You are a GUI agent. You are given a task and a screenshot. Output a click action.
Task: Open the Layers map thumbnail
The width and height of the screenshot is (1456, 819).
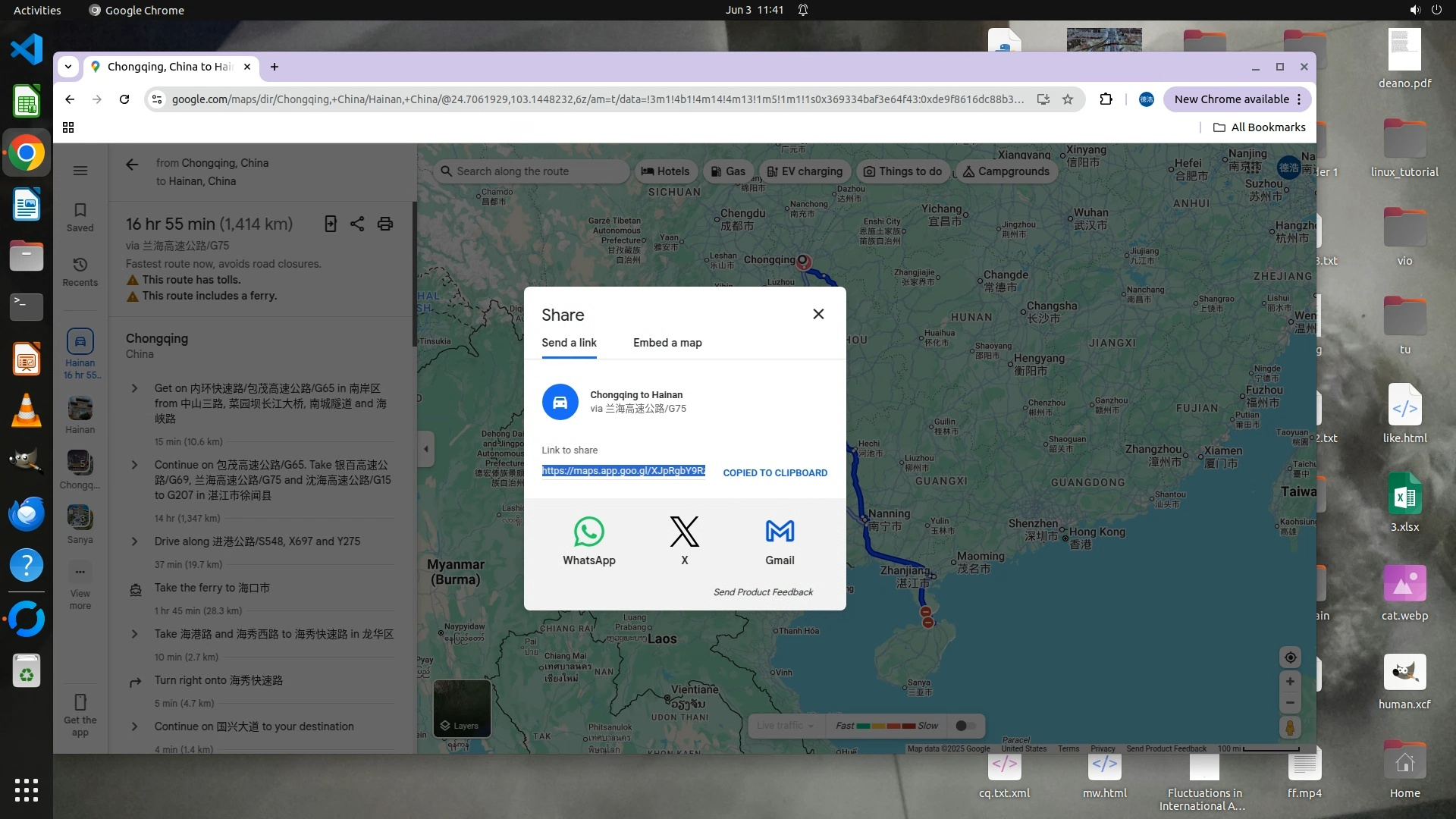[x=461, y=708]
